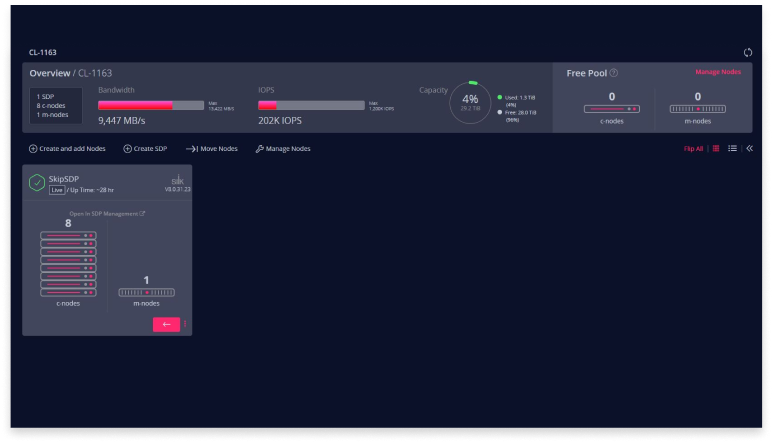Click the SkipSDP c-nodes server stack icon
This screenshot has width=773, height=443.
click(68, 264)
